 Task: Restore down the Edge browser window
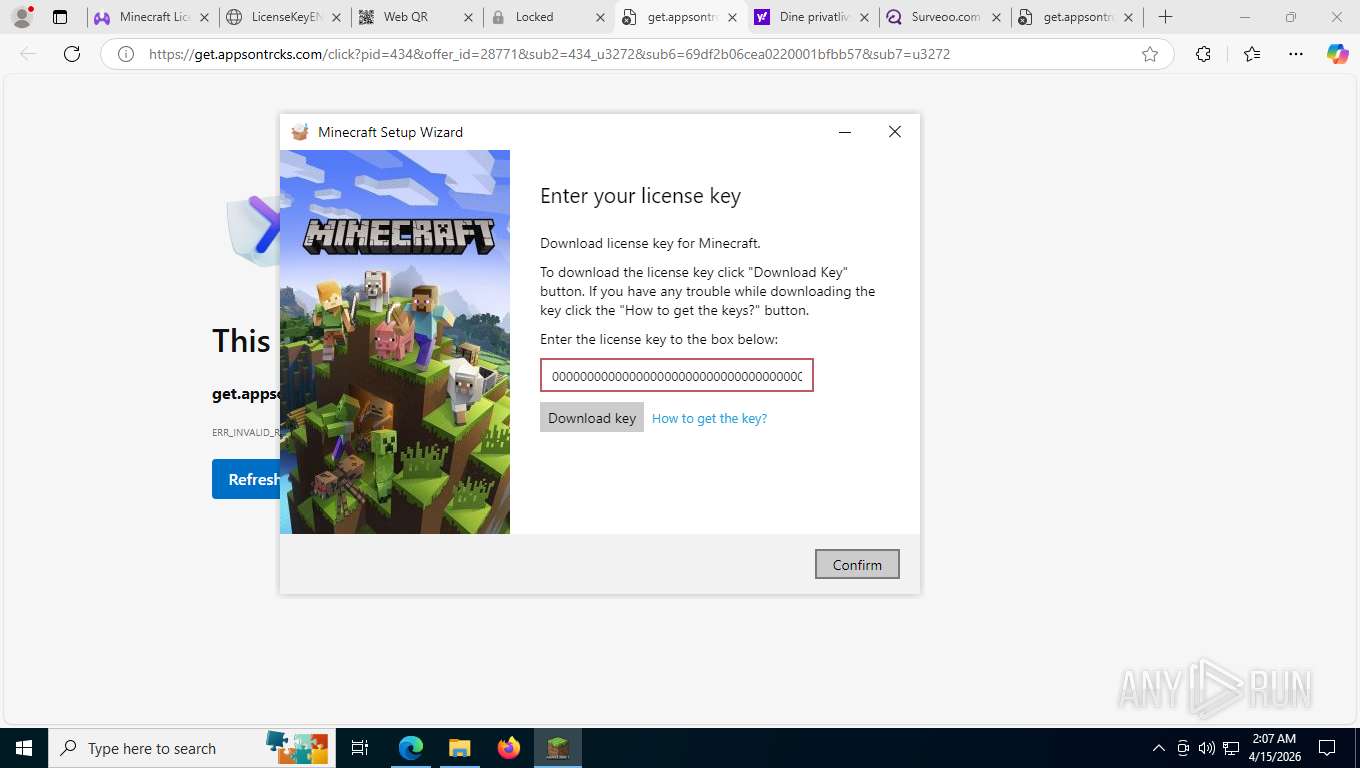click(x=1291, y=17)
